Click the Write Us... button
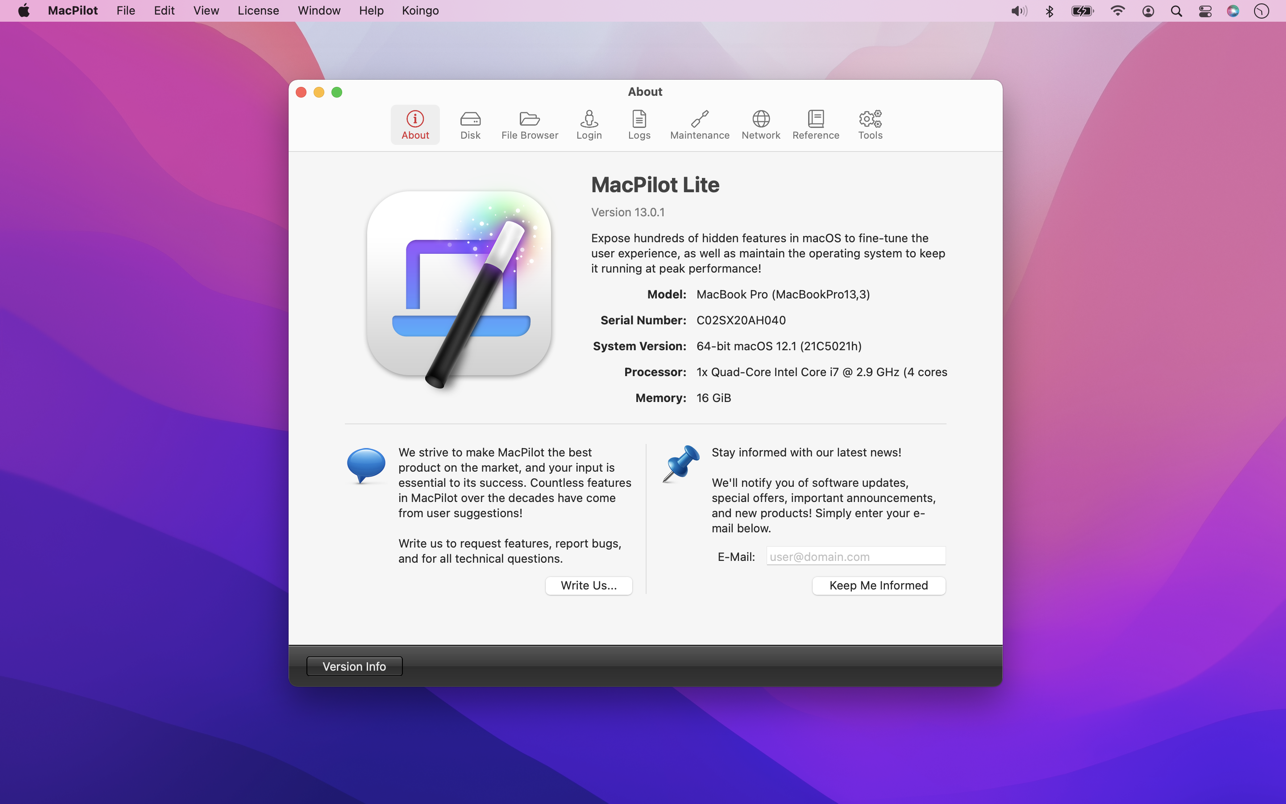Screen dimensions: 1286x804 tap(588, 586)
